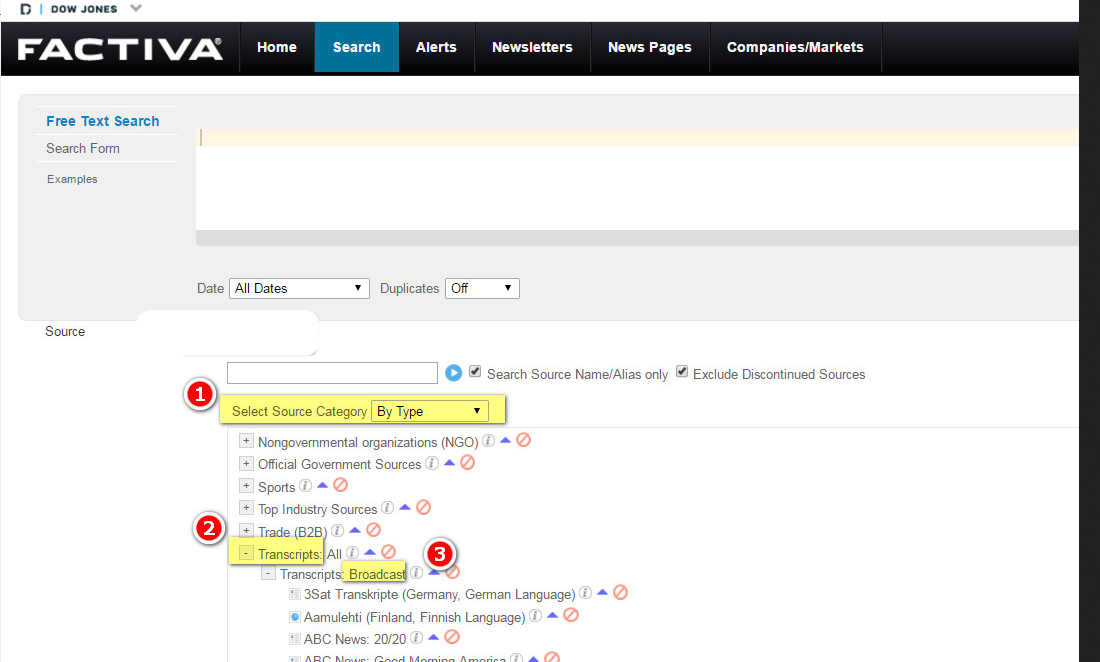Run source search with blue arrow button
Image resolution: width=1100 pixels, height=662 pixels.
[454, 373]
